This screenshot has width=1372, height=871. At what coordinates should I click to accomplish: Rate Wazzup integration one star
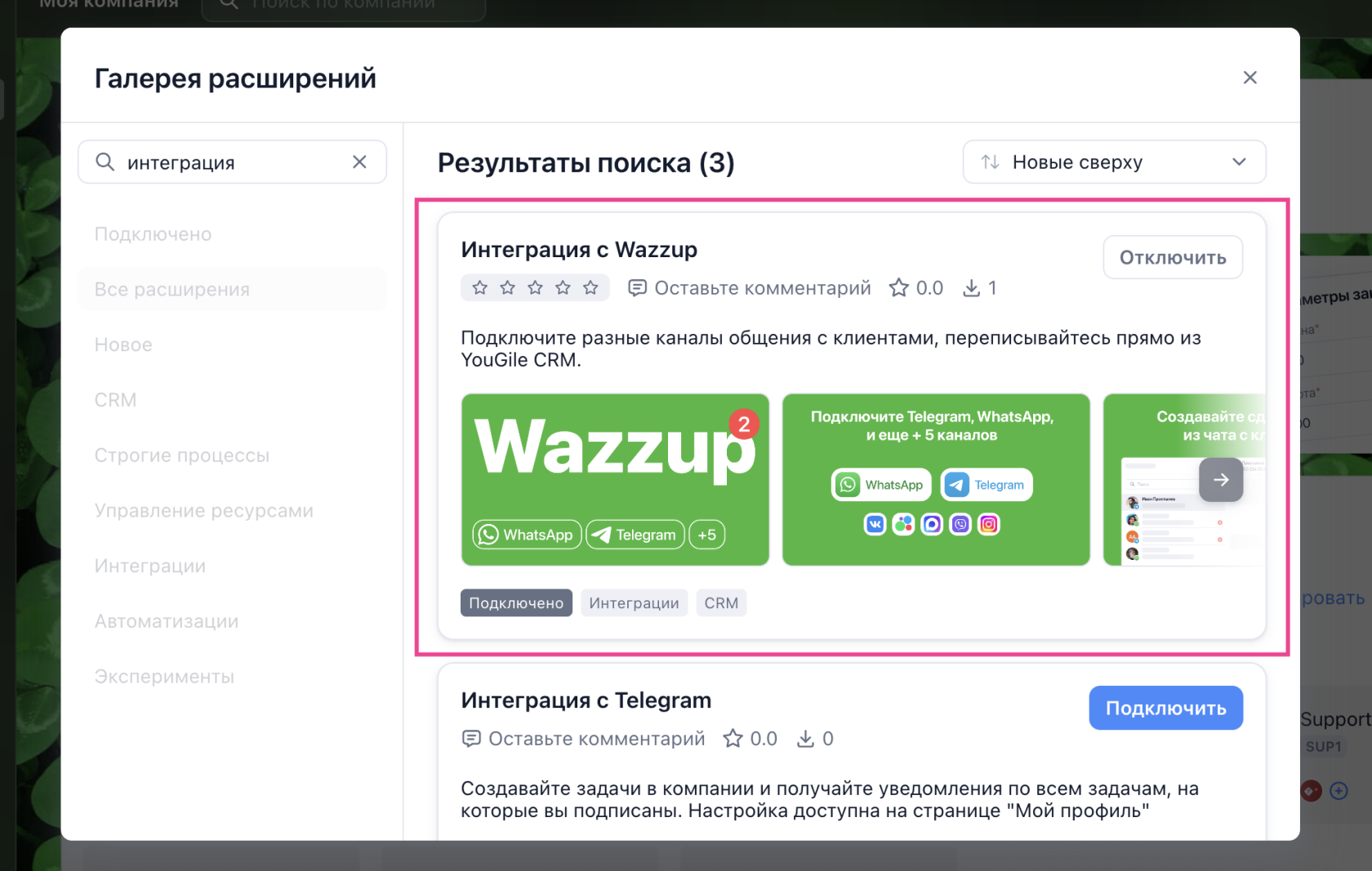click(480, 288)
